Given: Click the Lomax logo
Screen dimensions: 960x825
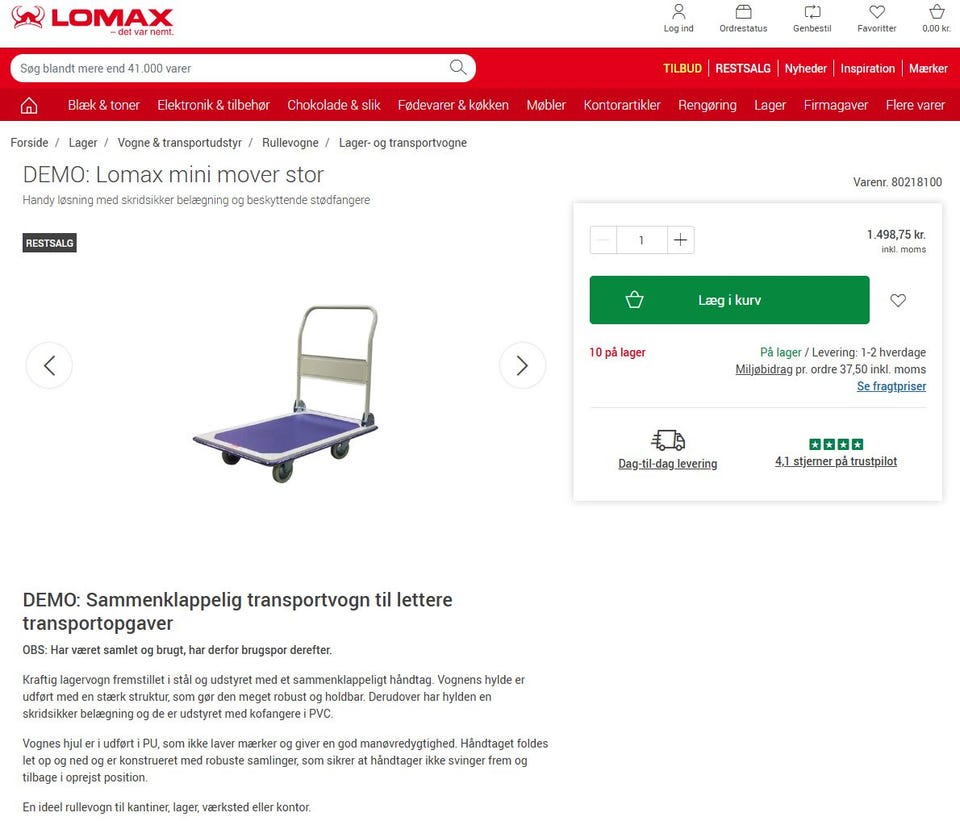Looking at the screenshot, I should pyautogui.click(x=92, y=20).
